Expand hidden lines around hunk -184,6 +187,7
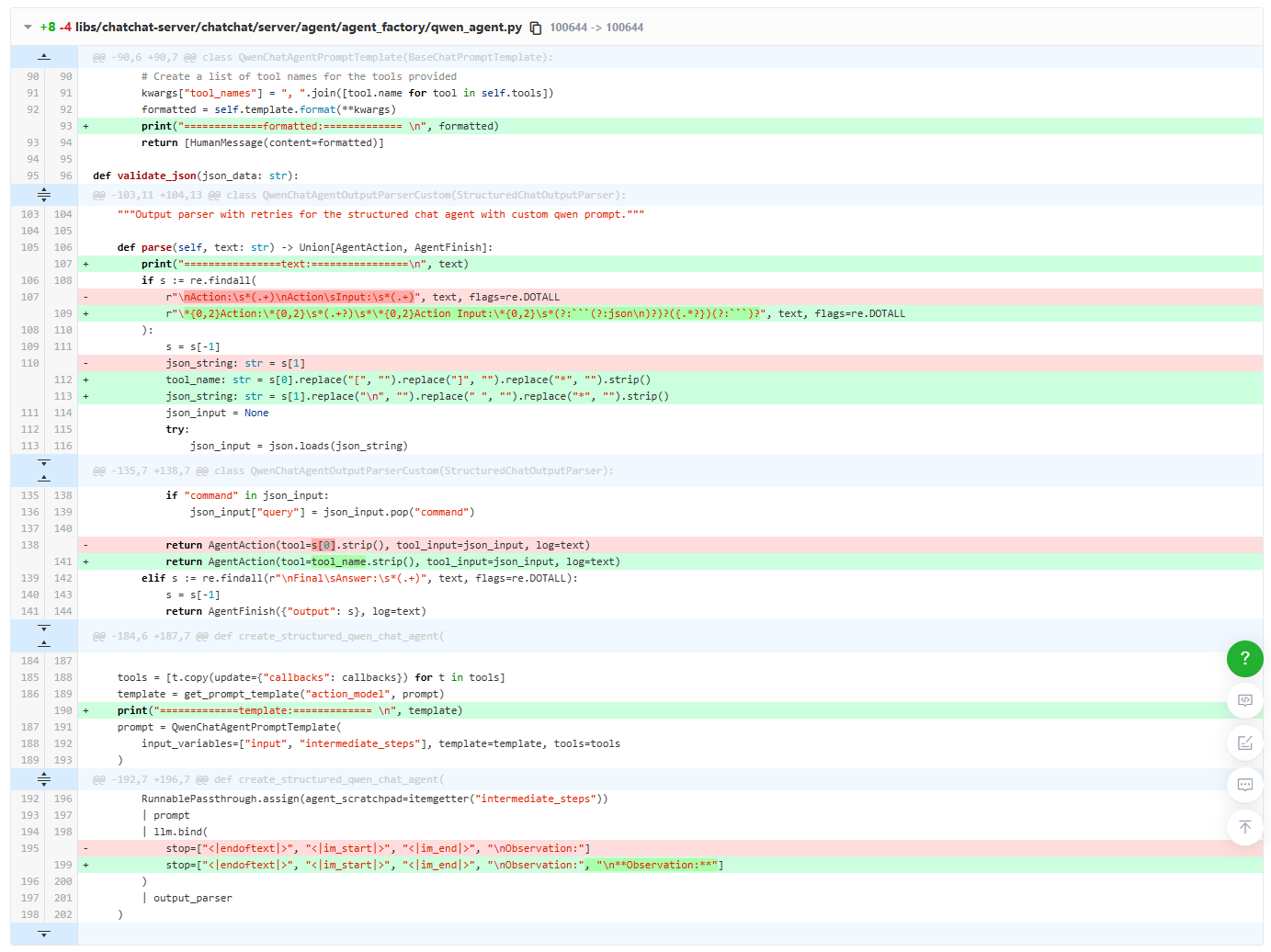 point(43,636)
